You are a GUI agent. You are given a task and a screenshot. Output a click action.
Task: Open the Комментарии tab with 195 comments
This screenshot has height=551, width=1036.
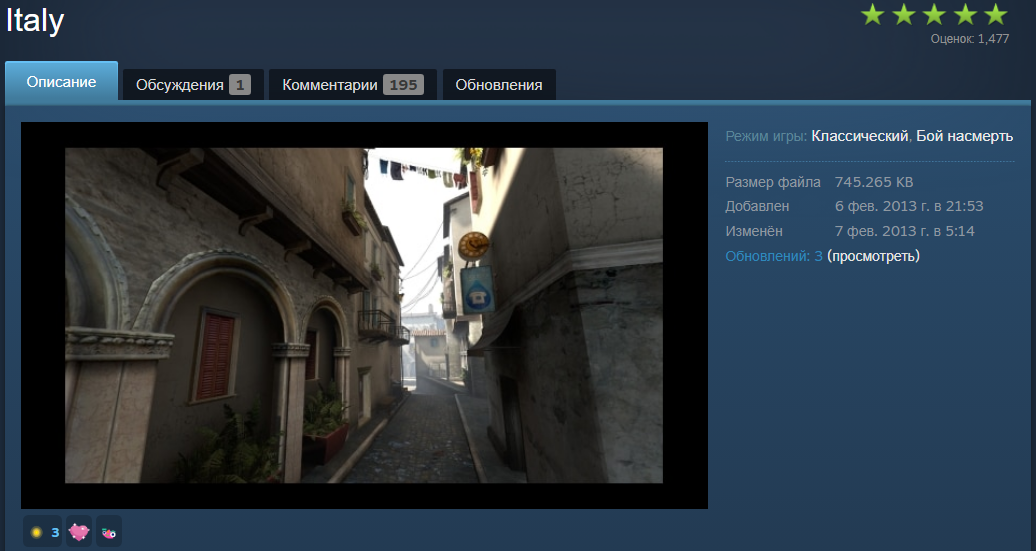pos(353,85)
